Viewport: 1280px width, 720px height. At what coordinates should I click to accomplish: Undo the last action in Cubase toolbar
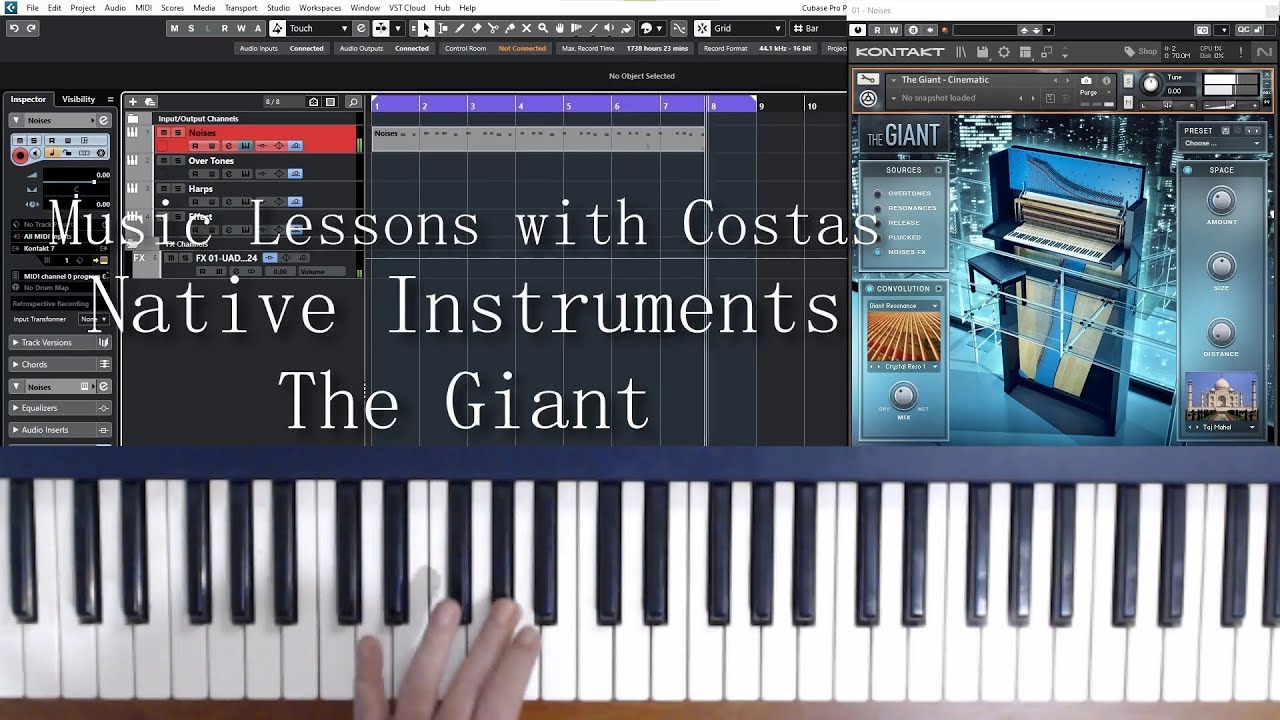click(14, 28)
